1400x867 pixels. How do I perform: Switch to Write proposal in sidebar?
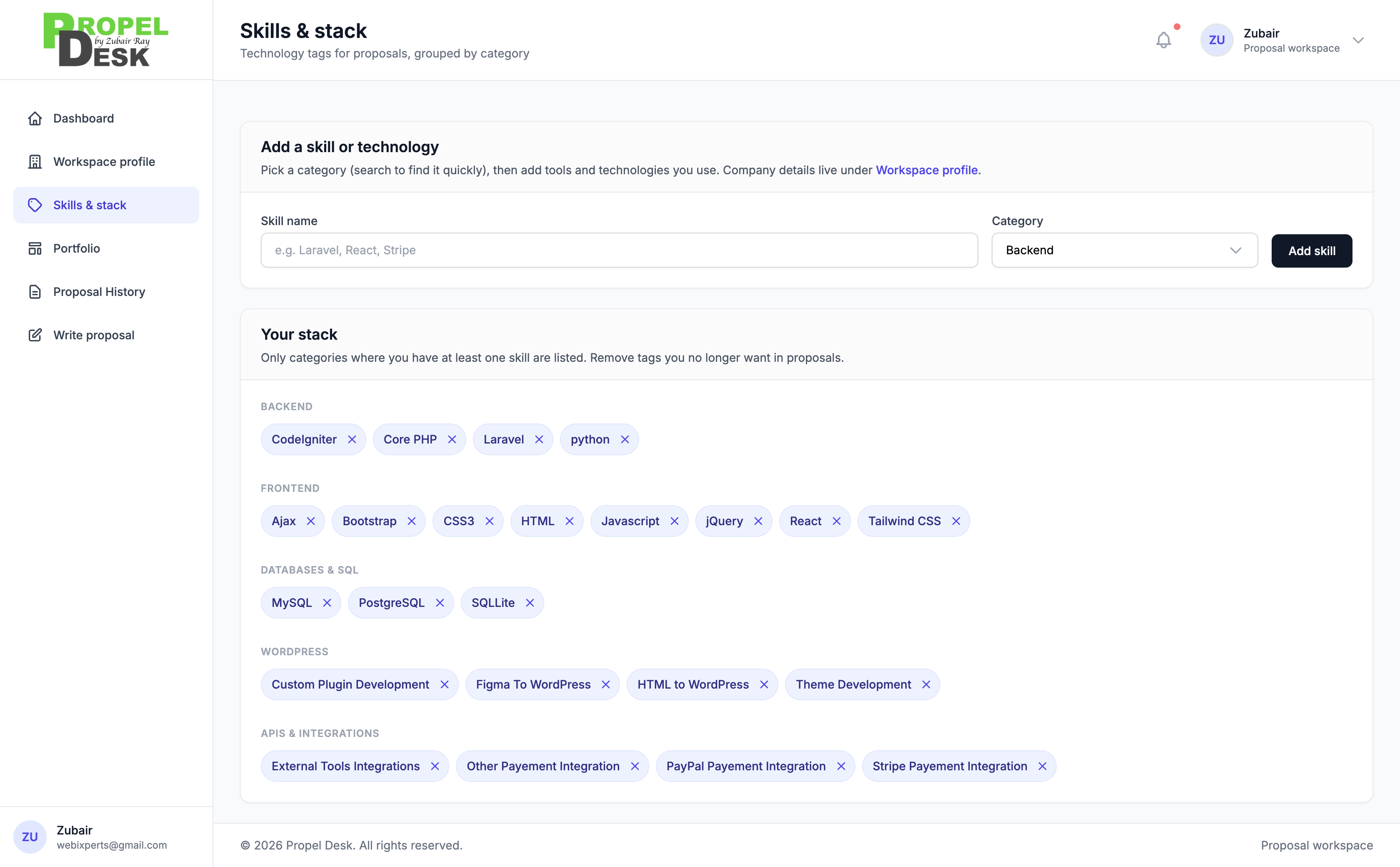(93, 335)
